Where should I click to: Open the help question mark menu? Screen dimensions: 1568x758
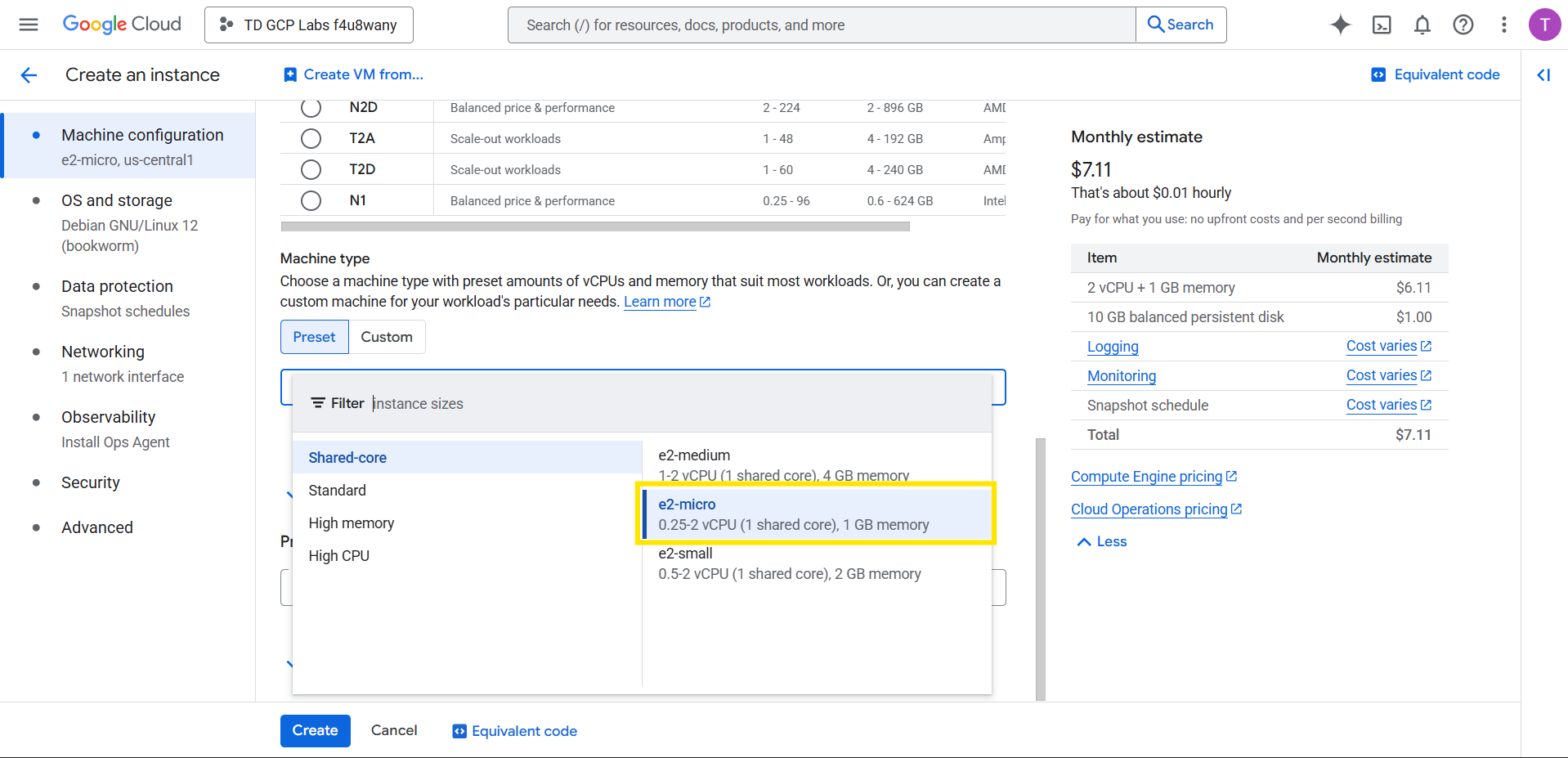[1463, 25]
